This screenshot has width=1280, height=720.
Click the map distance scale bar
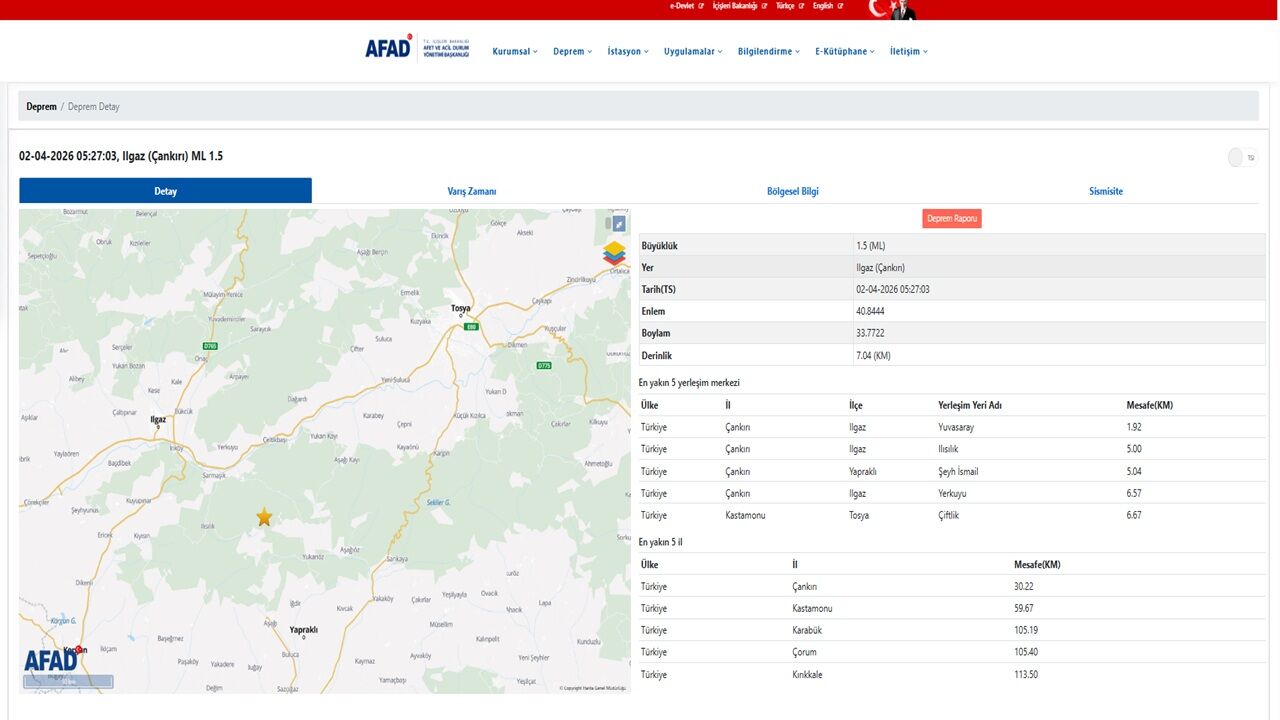tap(67, 681)
